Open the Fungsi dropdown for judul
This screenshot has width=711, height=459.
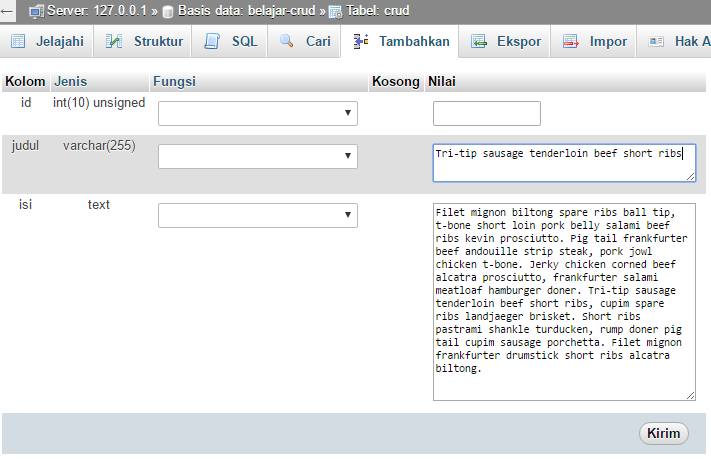pos(257,156)
